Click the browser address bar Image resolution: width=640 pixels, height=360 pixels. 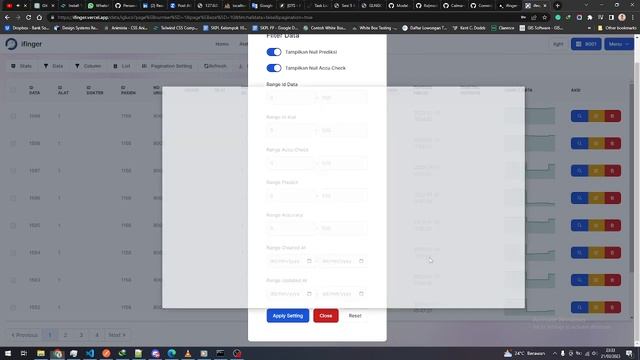pos(286,18)
